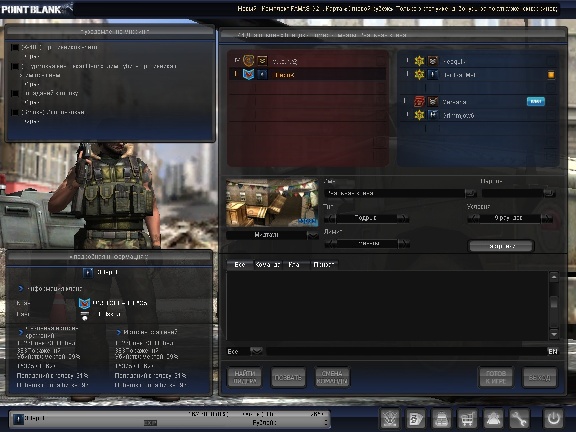Viewport: 576px width, 432px height.
Task: Click the blue shield badge of highlighted red player
Action: tap(249, 74)
